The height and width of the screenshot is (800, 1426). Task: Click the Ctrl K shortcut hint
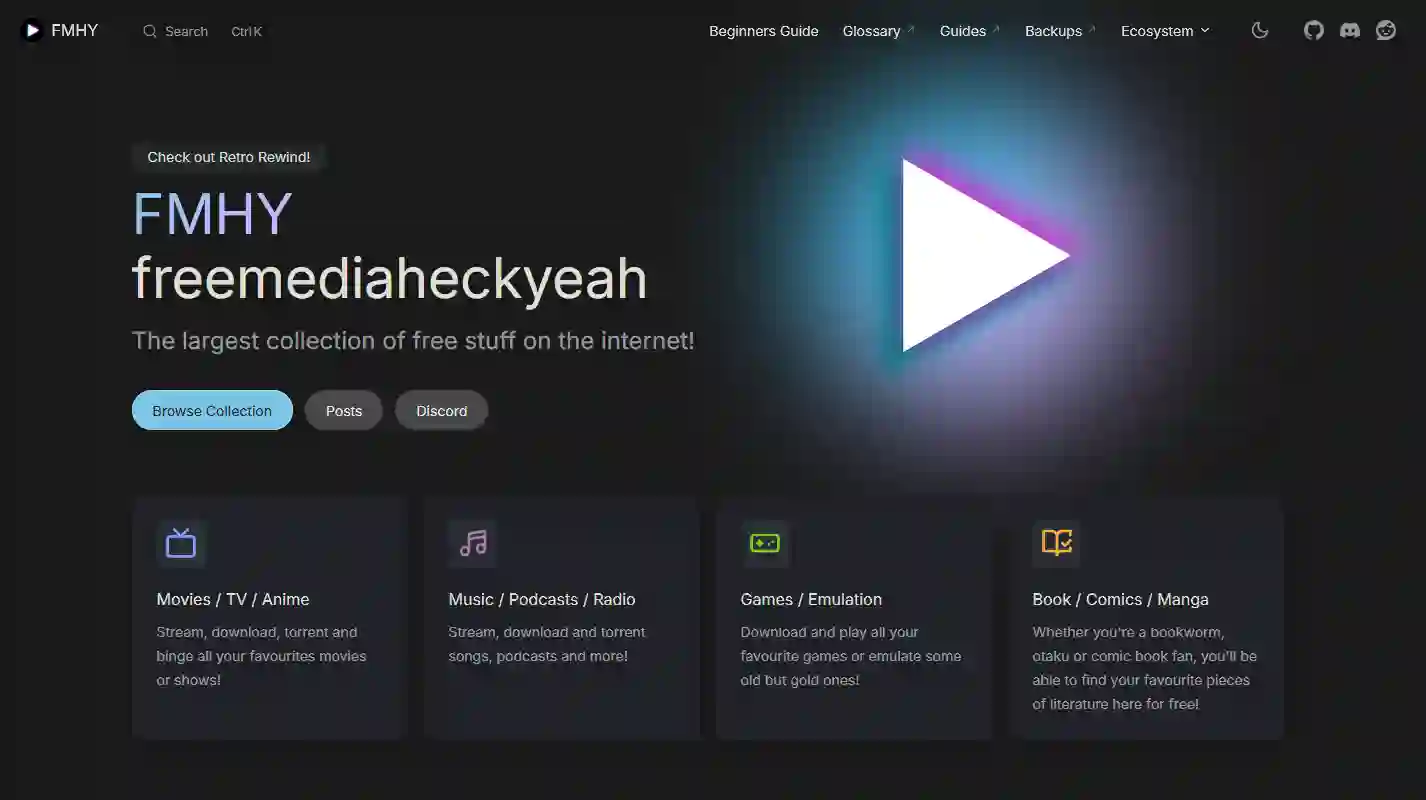[x=247, y=31]
